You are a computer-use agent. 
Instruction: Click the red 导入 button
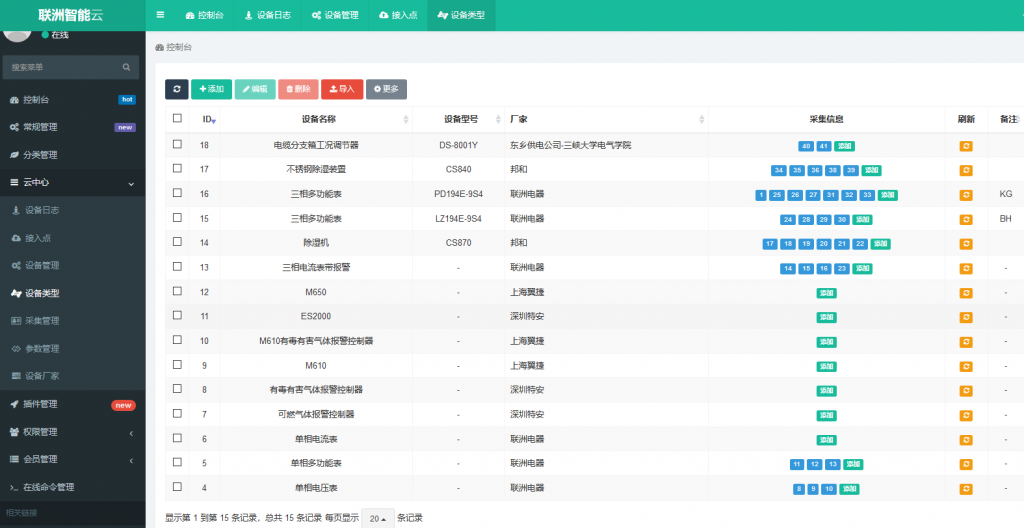(342, 89)
